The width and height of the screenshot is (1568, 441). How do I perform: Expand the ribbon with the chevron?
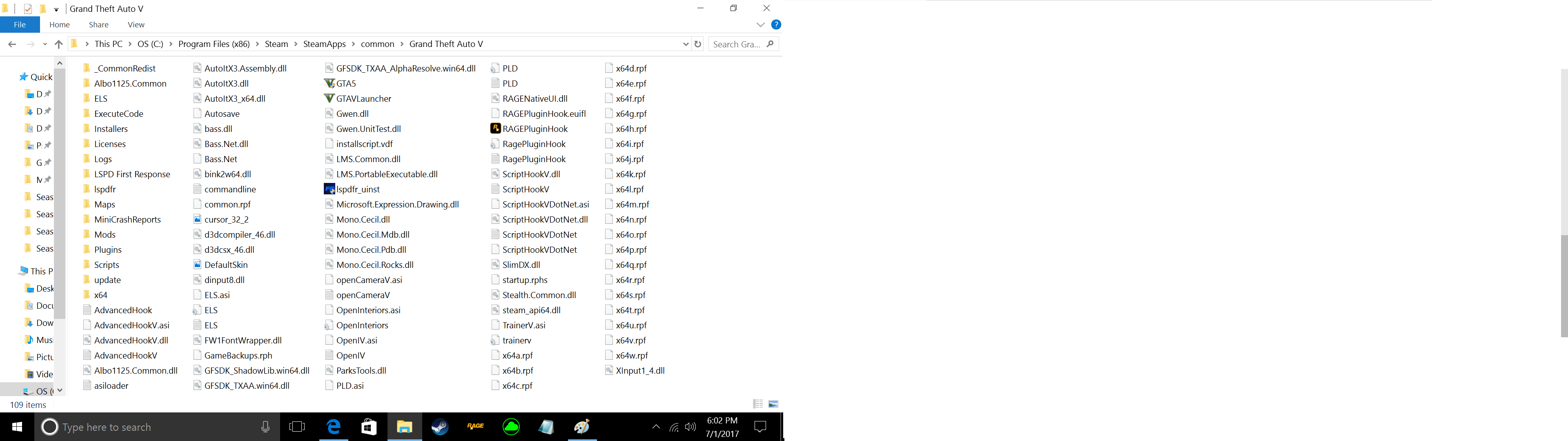tap(760, 25)
